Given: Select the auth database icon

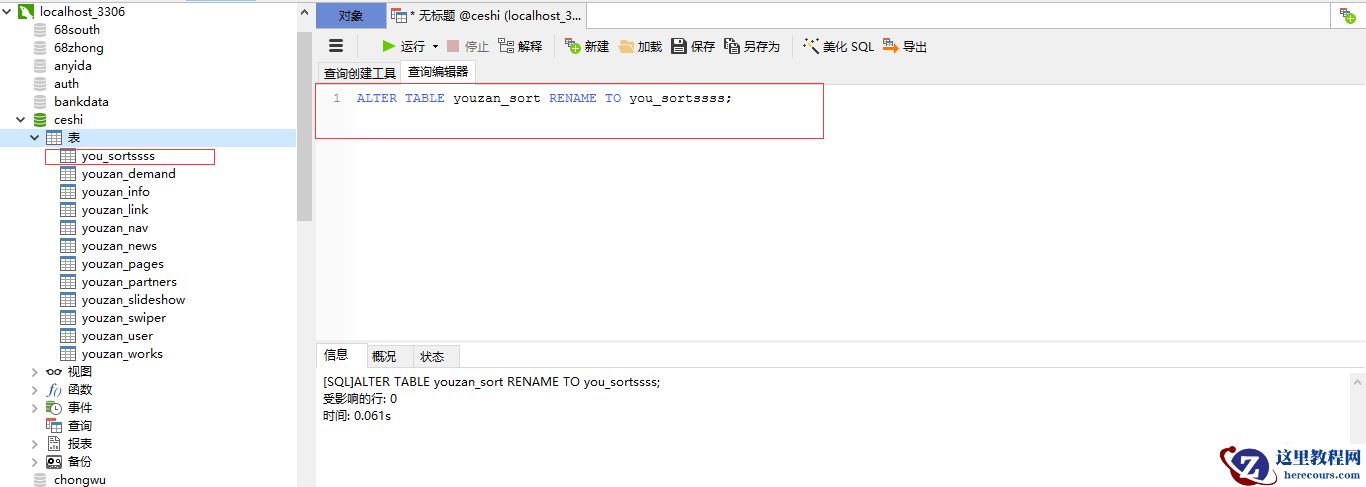Looking at the screenshot, I should tap(40, 83).
